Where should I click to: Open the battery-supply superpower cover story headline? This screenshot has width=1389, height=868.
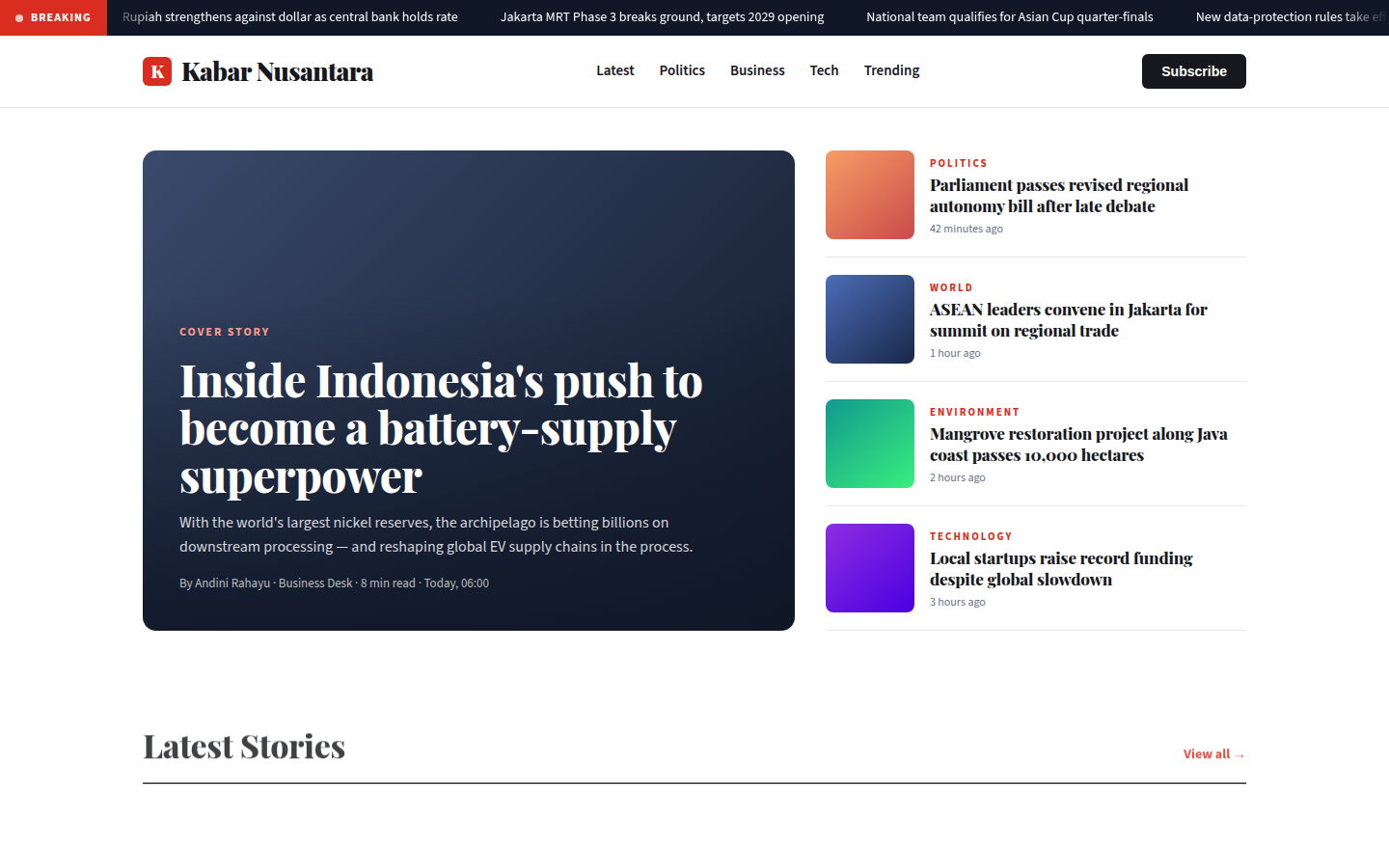pyautogui.click(x=441, y=428)
